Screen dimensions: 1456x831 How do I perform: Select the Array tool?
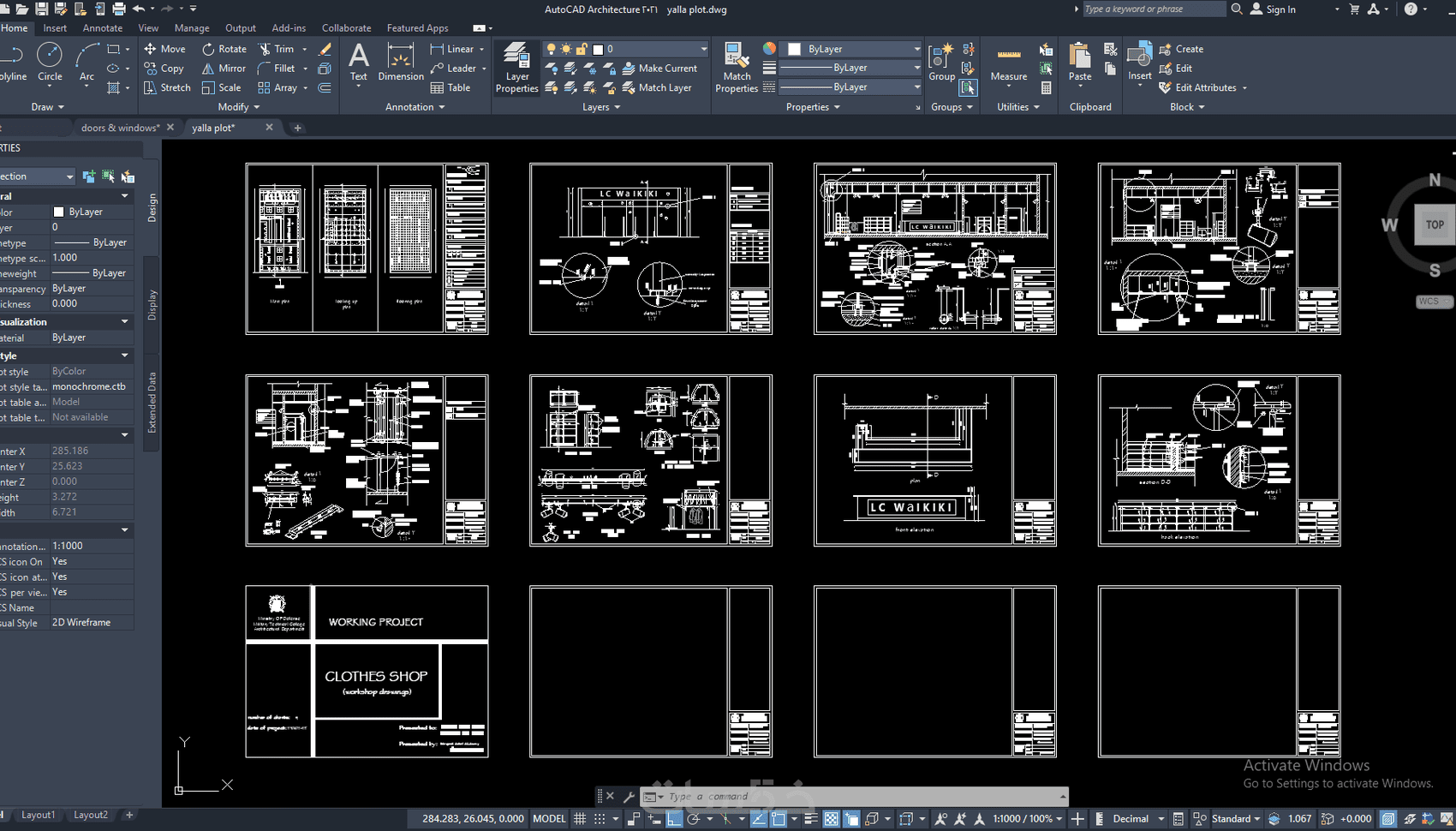(x=277, y=87)
